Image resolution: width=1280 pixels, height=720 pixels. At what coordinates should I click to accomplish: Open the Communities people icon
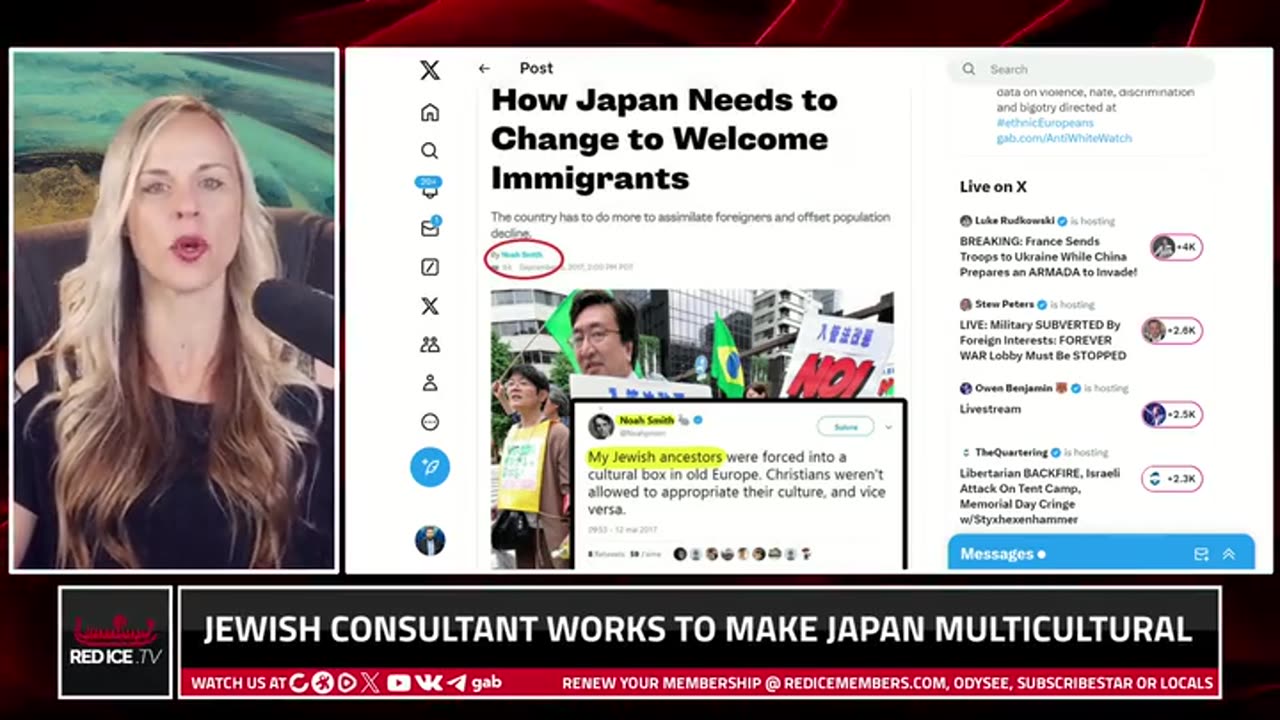(430, 345)
